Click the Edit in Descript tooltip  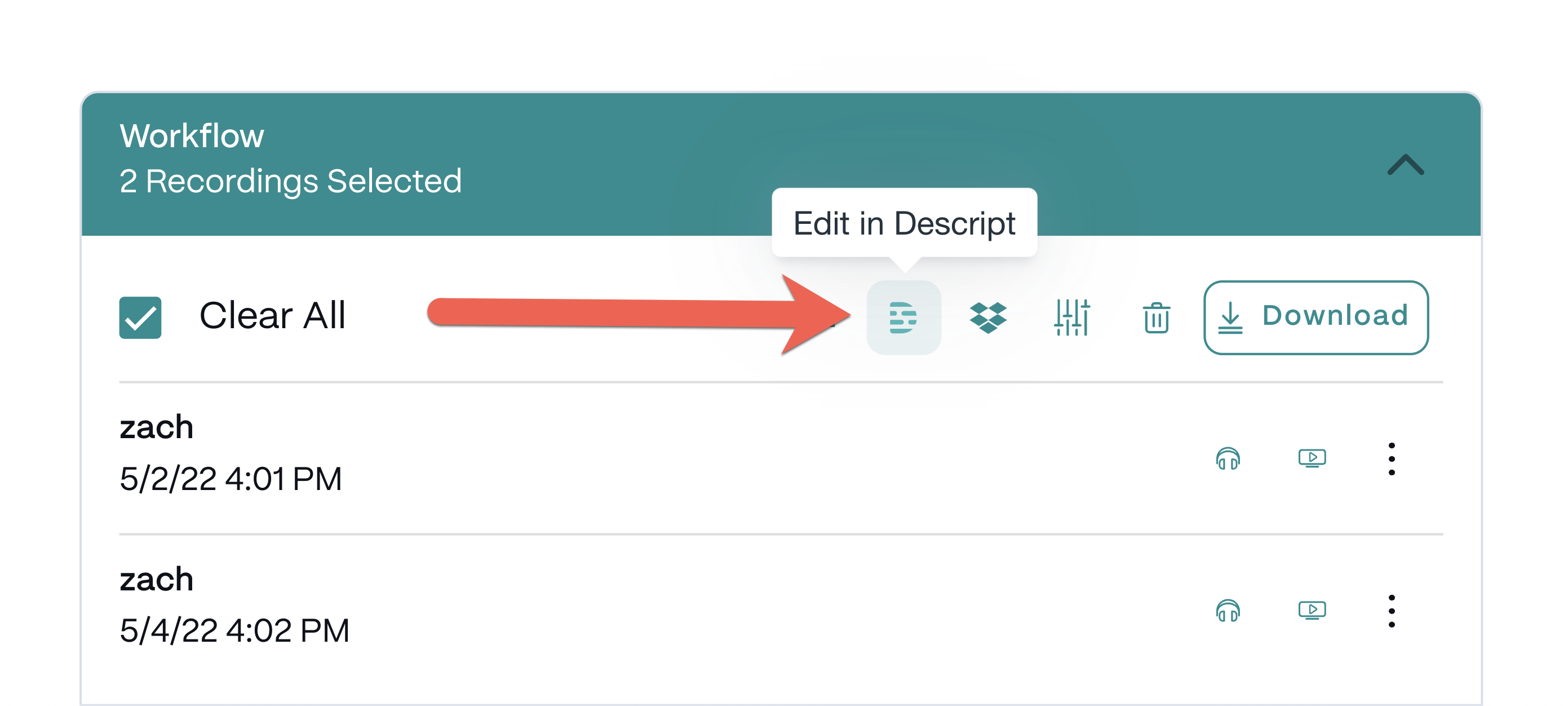(x=904, y=223)
